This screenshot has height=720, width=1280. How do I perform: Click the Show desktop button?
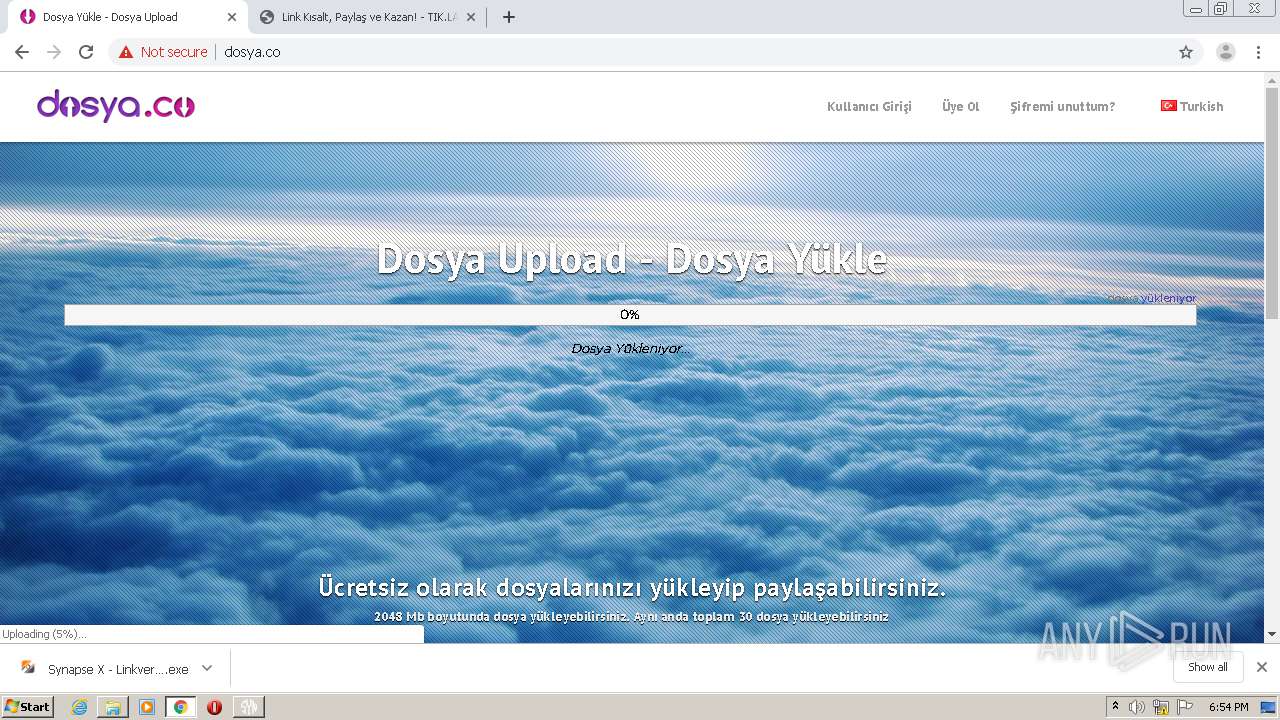pos(1270,707)
